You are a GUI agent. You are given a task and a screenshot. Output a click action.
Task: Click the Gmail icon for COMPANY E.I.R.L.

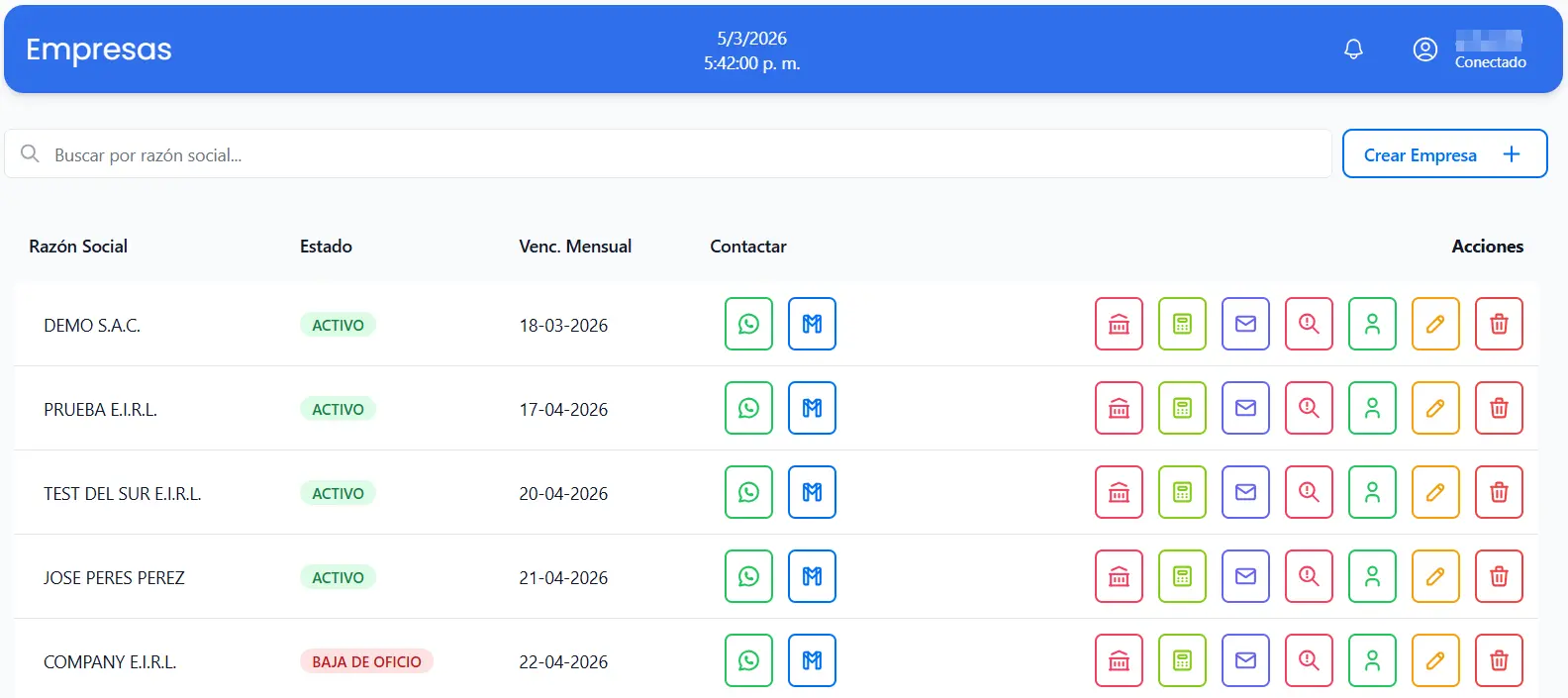tap(812, 660)
